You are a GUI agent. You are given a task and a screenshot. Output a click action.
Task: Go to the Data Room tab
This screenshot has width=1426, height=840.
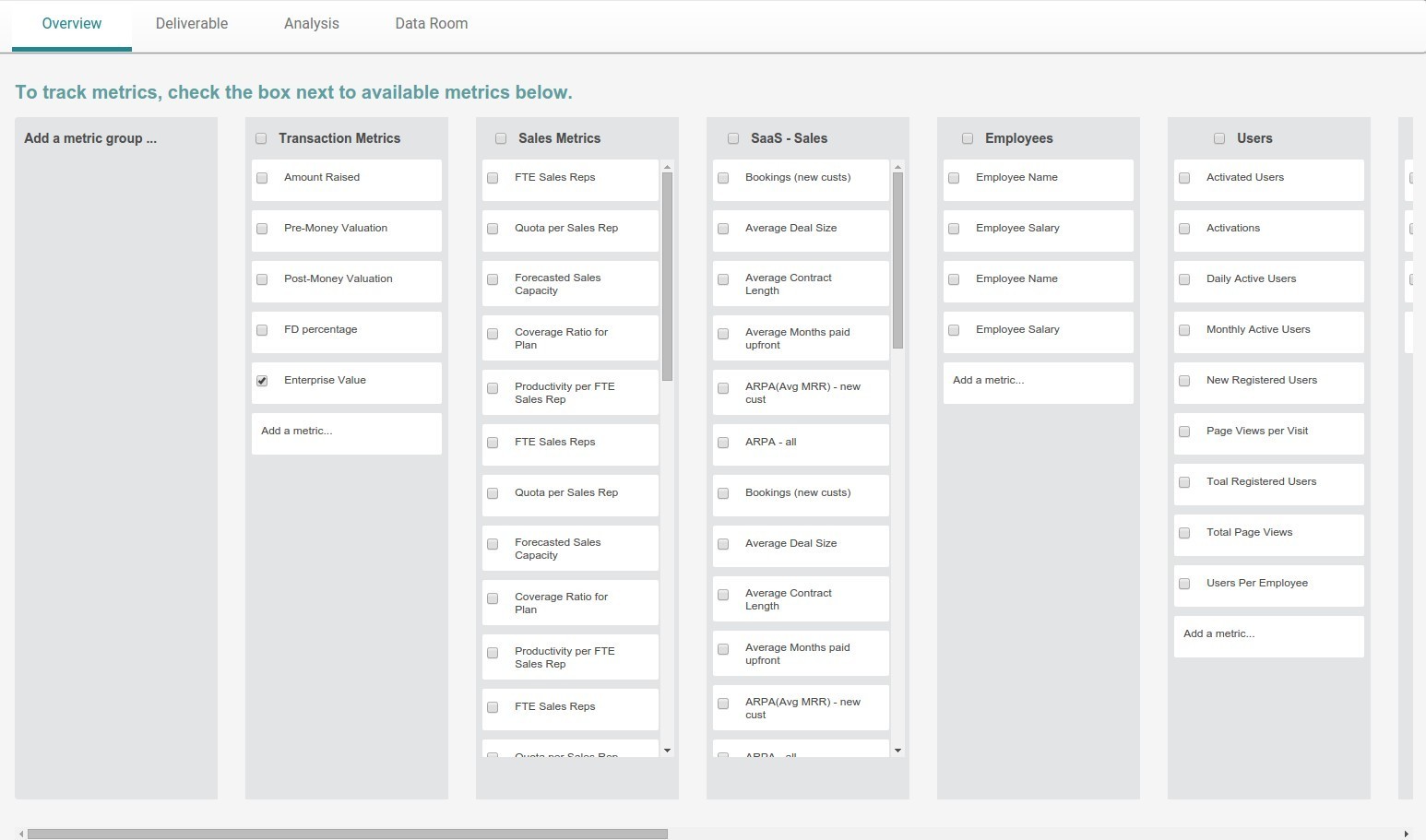(431, 24)
